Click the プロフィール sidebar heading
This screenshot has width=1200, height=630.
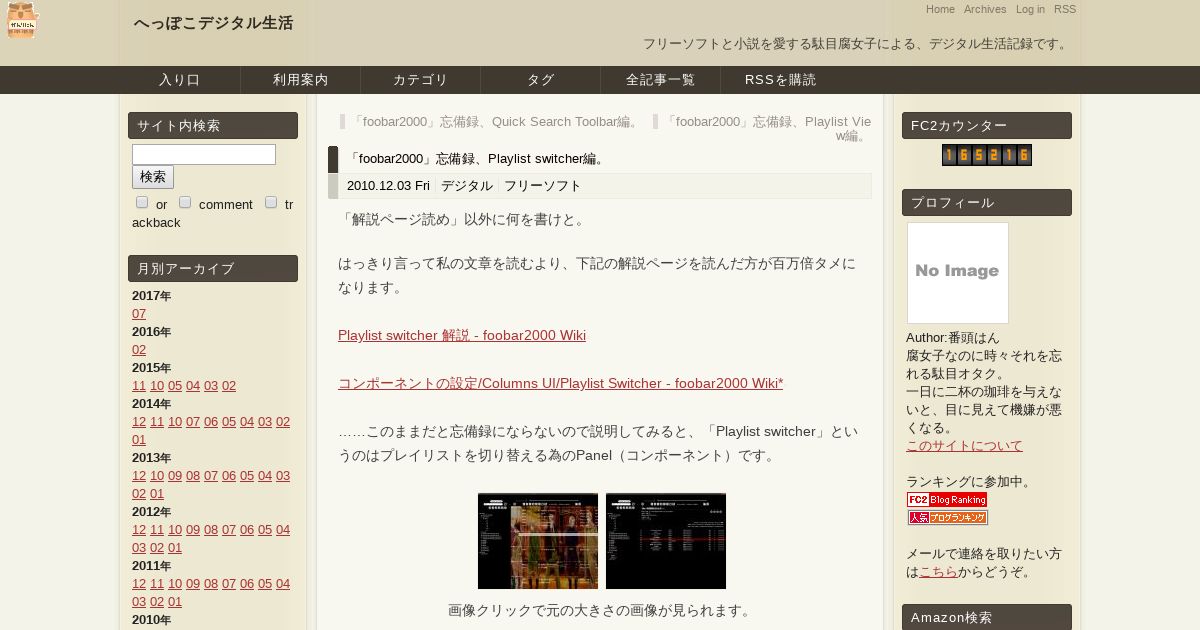(987, 202)
